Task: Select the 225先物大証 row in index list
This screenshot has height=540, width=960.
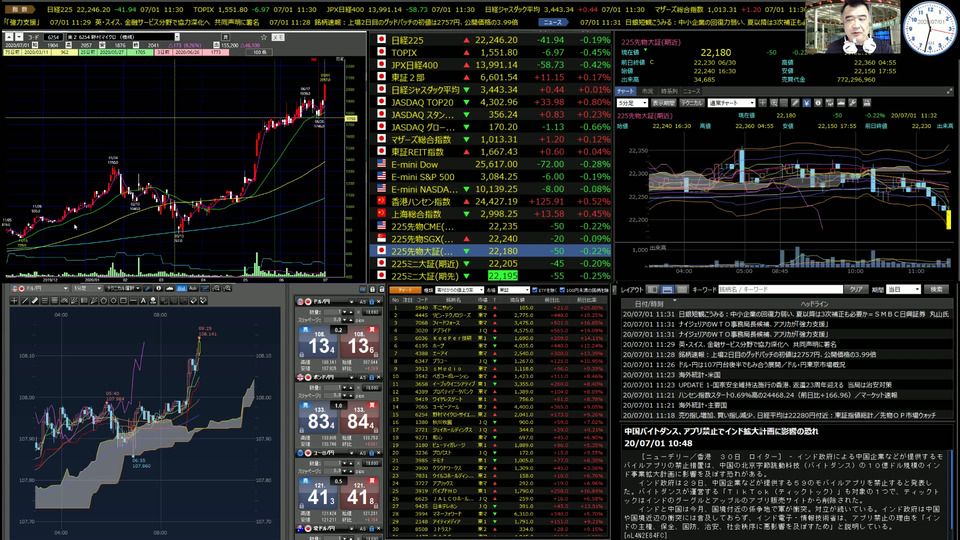Action: point(490,251)
